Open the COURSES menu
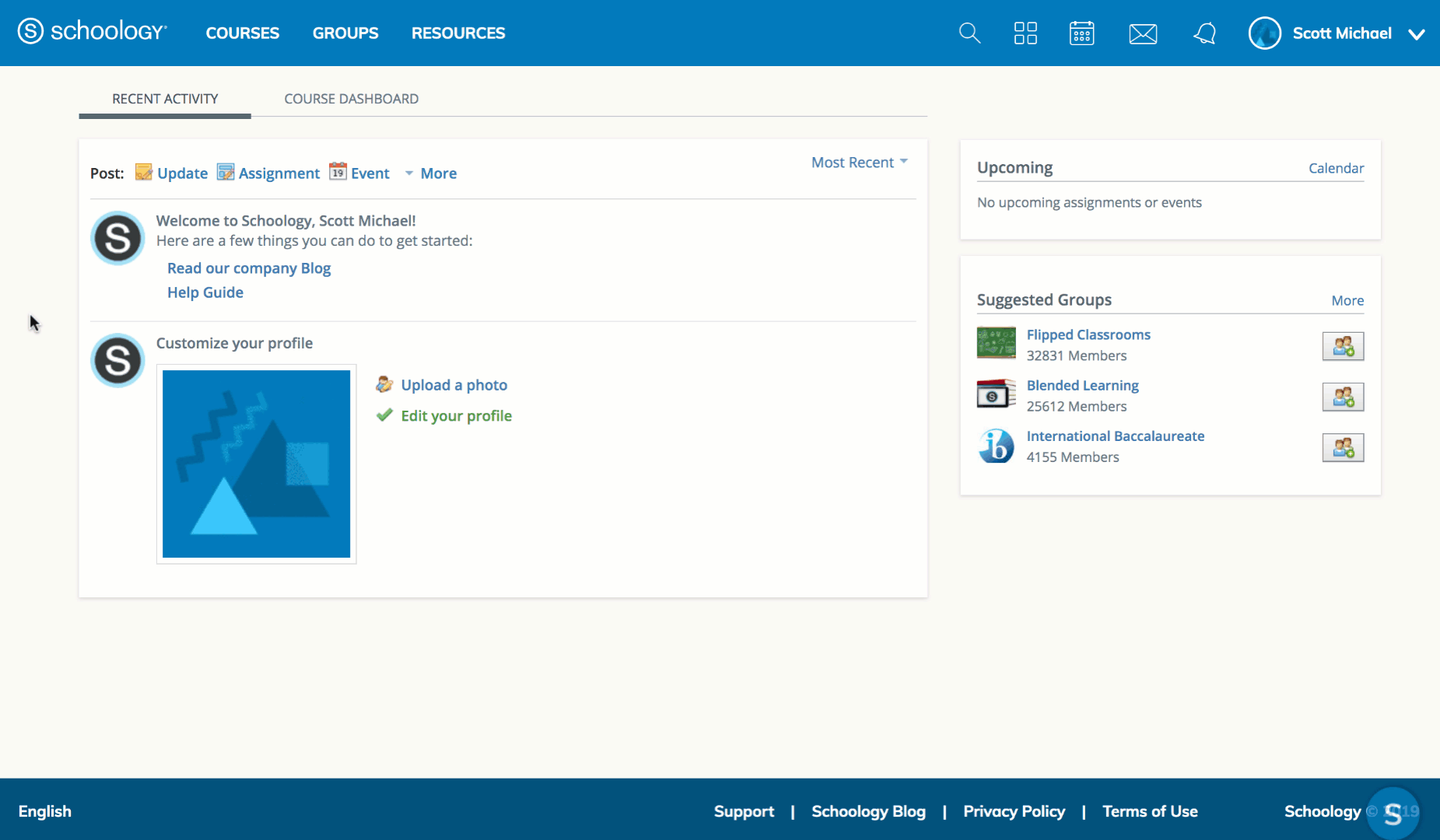The width and height of the screenshot is (1440, 840). (242, 33)
